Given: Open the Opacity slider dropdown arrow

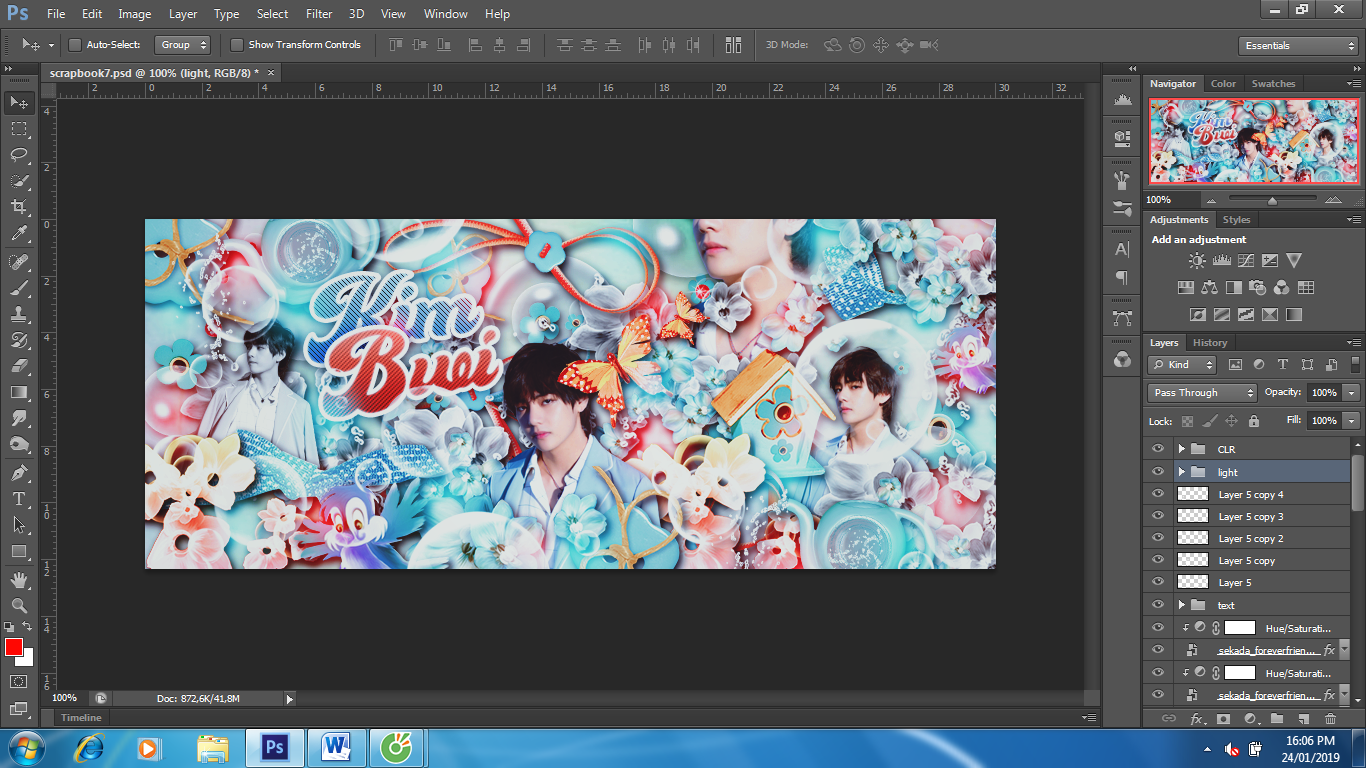Looking at the screenshot, I should coord(1351,393).
